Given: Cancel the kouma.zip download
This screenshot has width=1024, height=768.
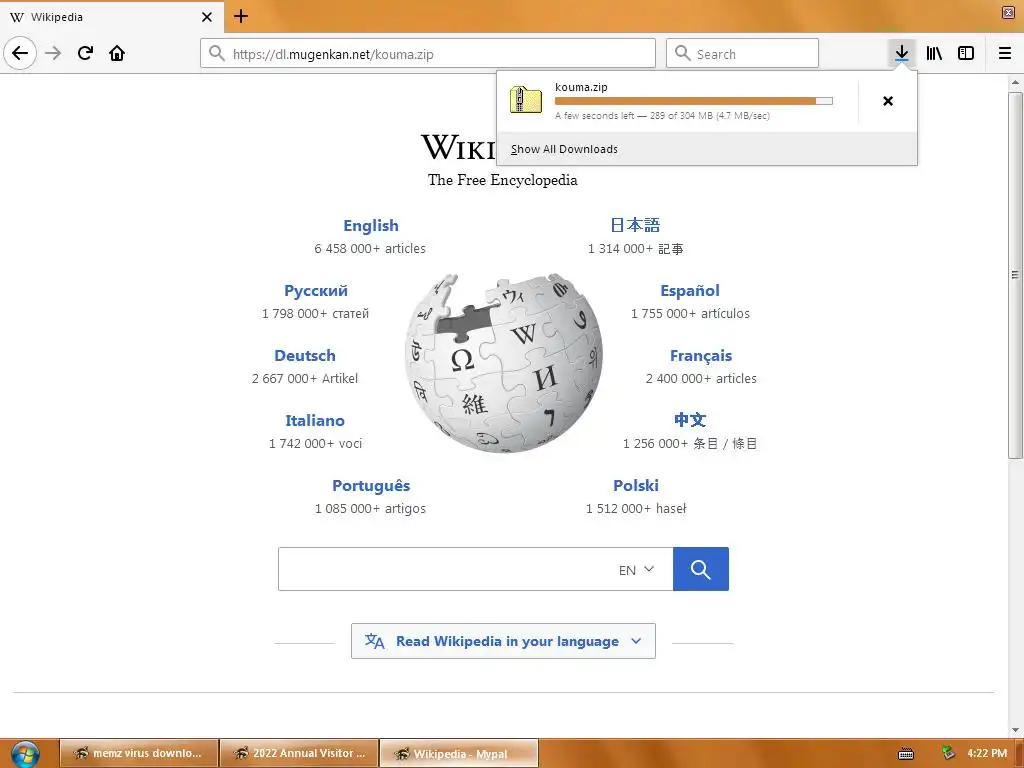Looking at the screenshot, I should 888,101.
